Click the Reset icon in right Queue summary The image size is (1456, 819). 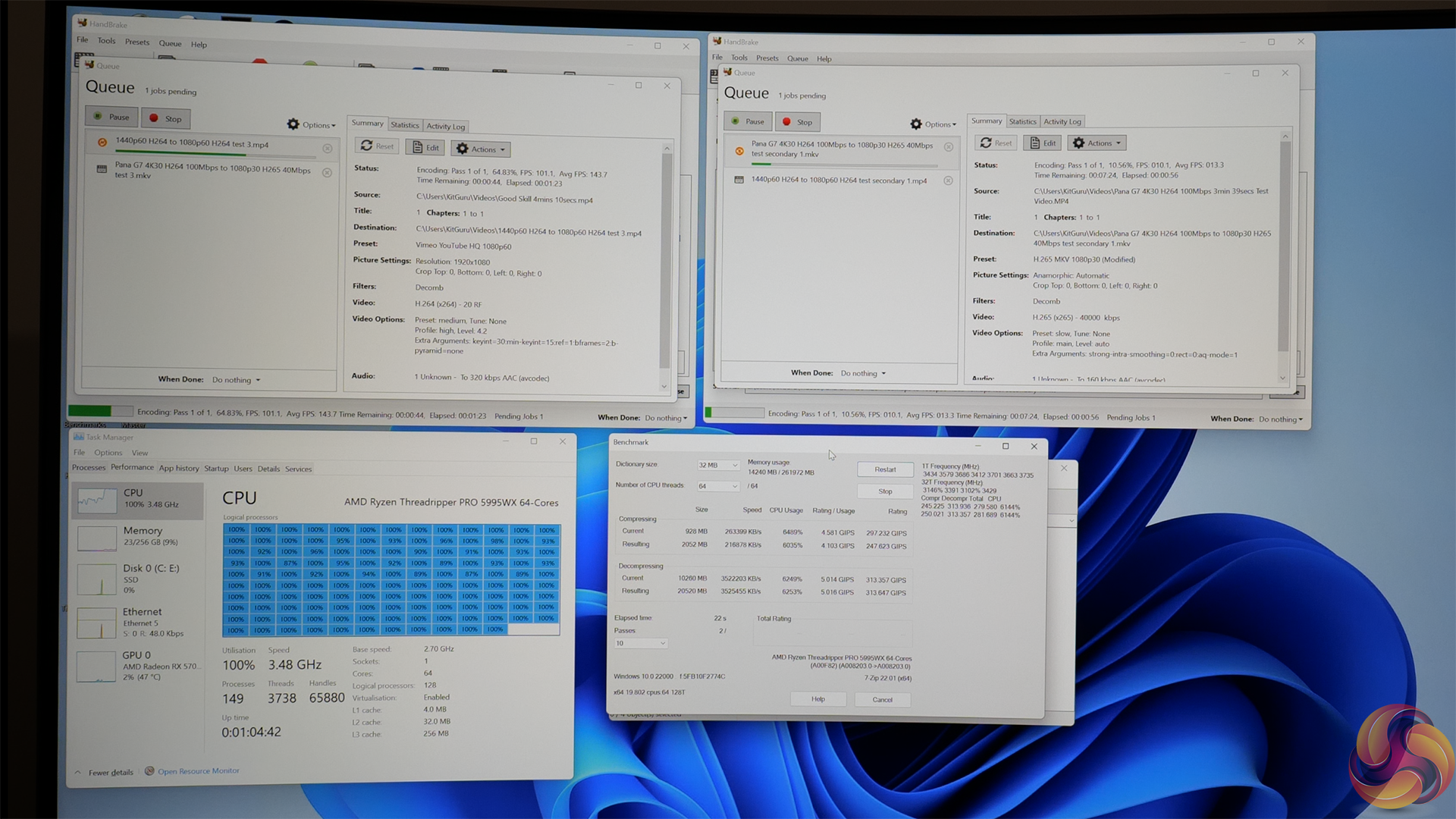[x=986, y=143]
